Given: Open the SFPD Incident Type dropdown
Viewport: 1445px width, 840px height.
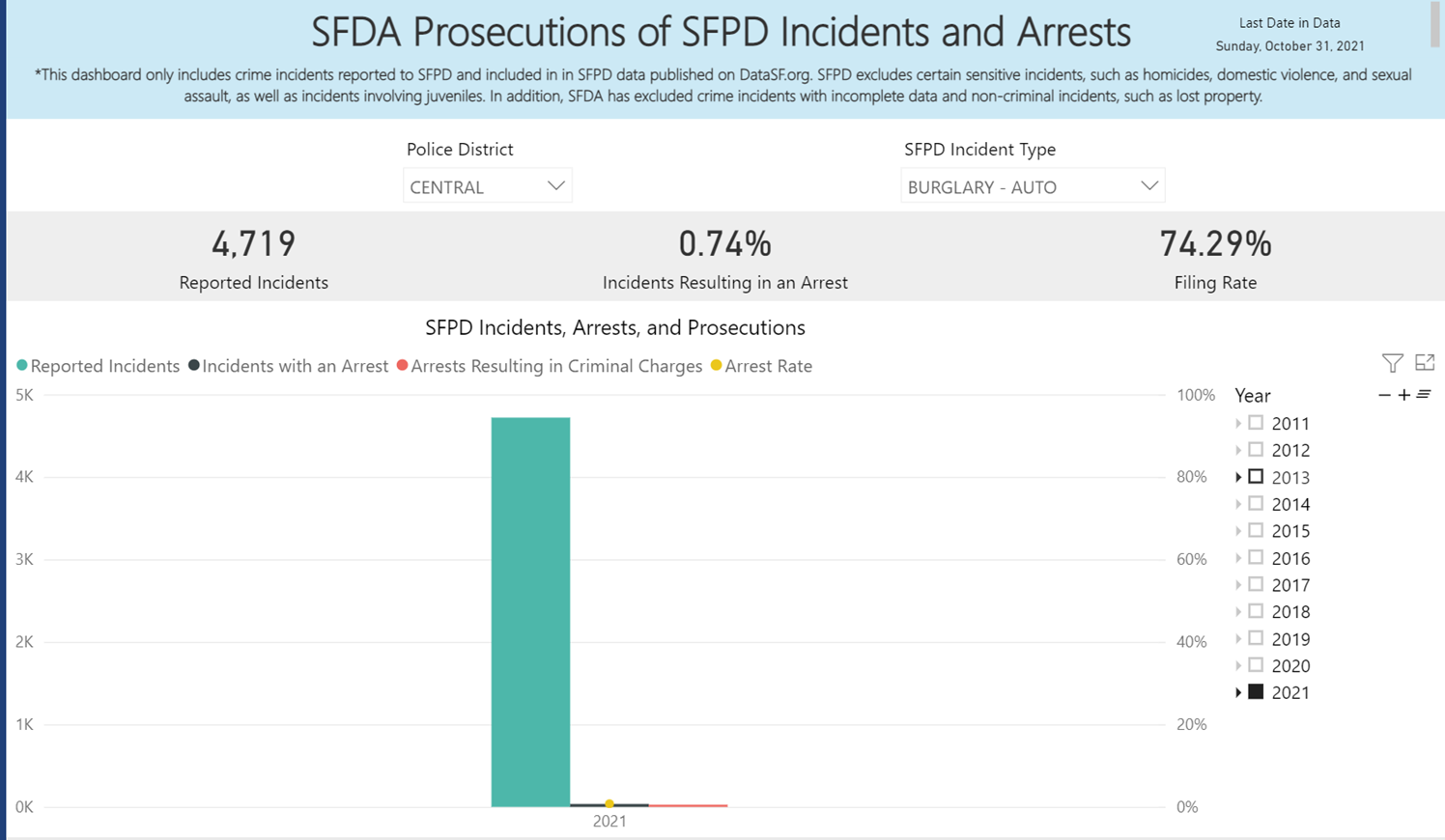Looking at the screenshot, I should [1033, 186].
